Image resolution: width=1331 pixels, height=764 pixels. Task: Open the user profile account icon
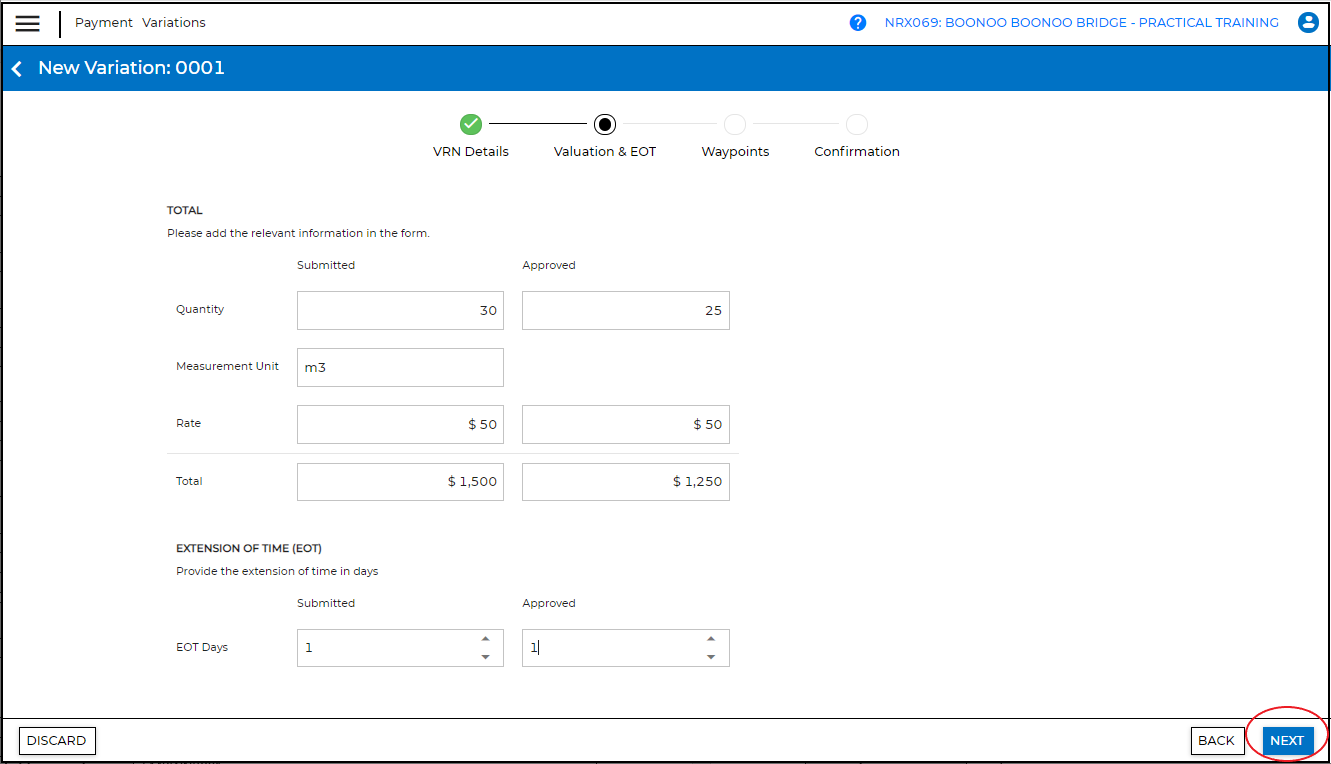point(1307,23)
